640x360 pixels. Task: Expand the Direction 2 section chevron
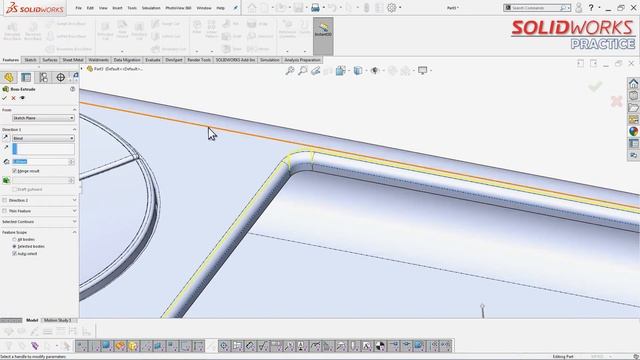74,200
